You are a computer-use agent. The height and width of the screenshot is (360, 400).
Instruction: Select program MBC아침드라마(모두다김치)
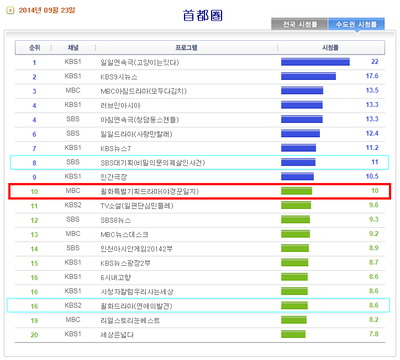(x=143, y=91)
